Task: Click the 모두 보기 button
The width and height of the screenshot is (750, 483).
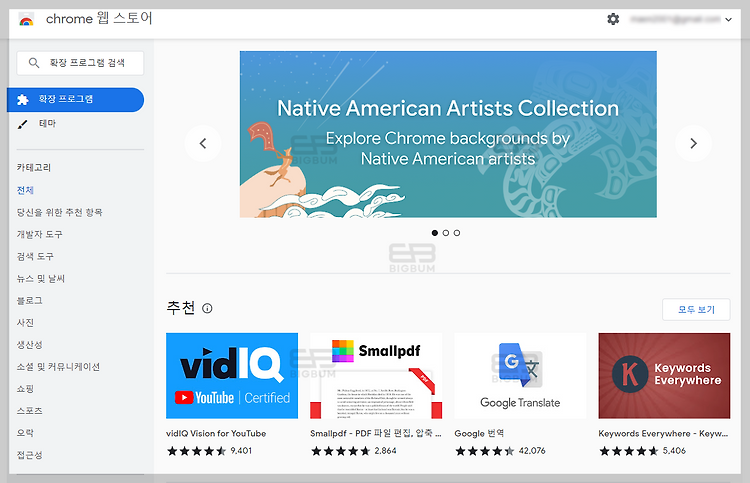Action: coord(696,309)
